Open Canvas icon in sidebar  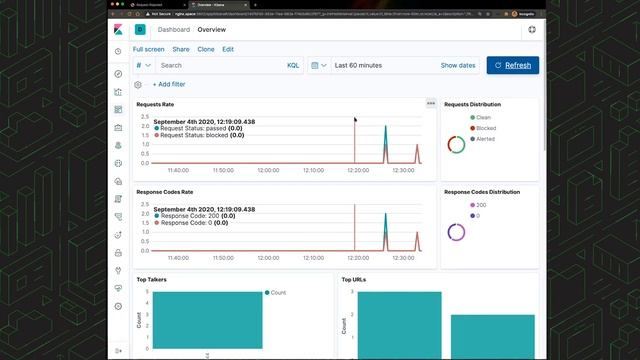point(118,128)
